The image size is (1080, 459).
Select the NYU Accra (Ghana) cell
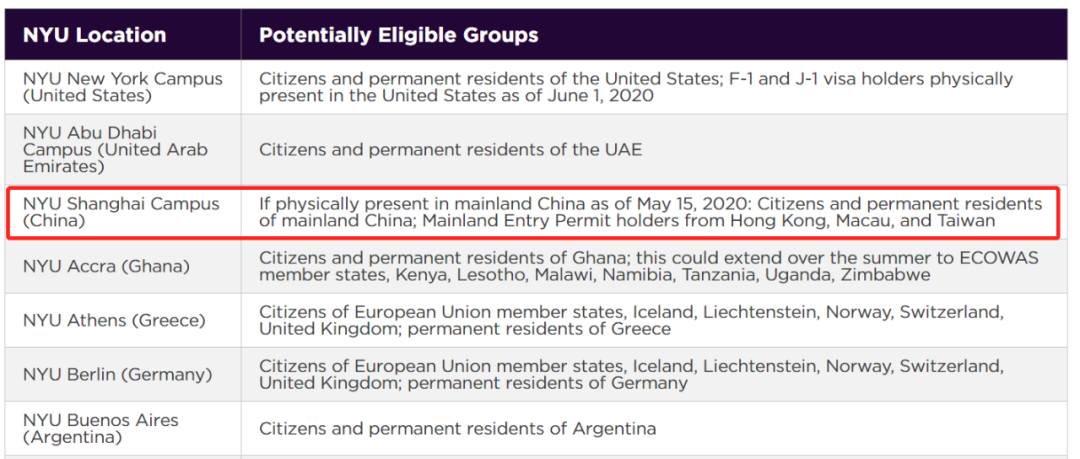click(106, 266)
